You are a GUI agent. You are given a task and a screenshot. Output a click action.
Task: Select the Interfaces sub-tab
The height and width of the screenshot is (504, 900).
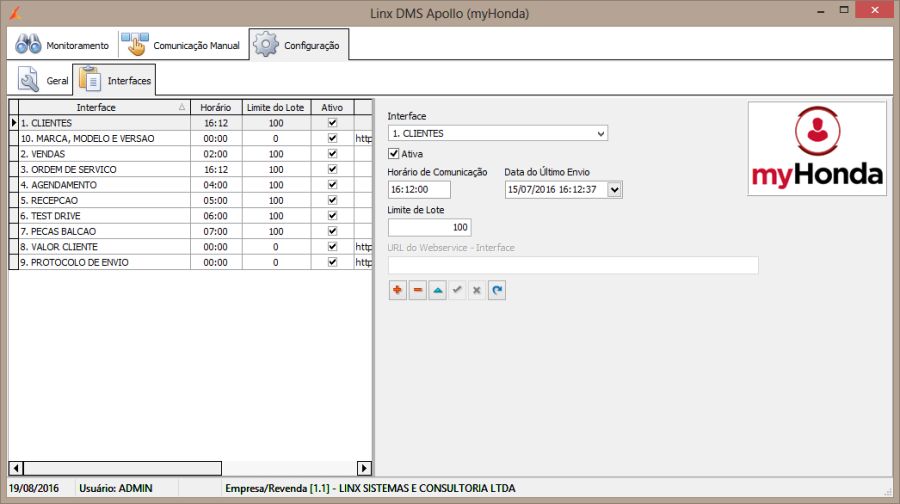point(114,80)
